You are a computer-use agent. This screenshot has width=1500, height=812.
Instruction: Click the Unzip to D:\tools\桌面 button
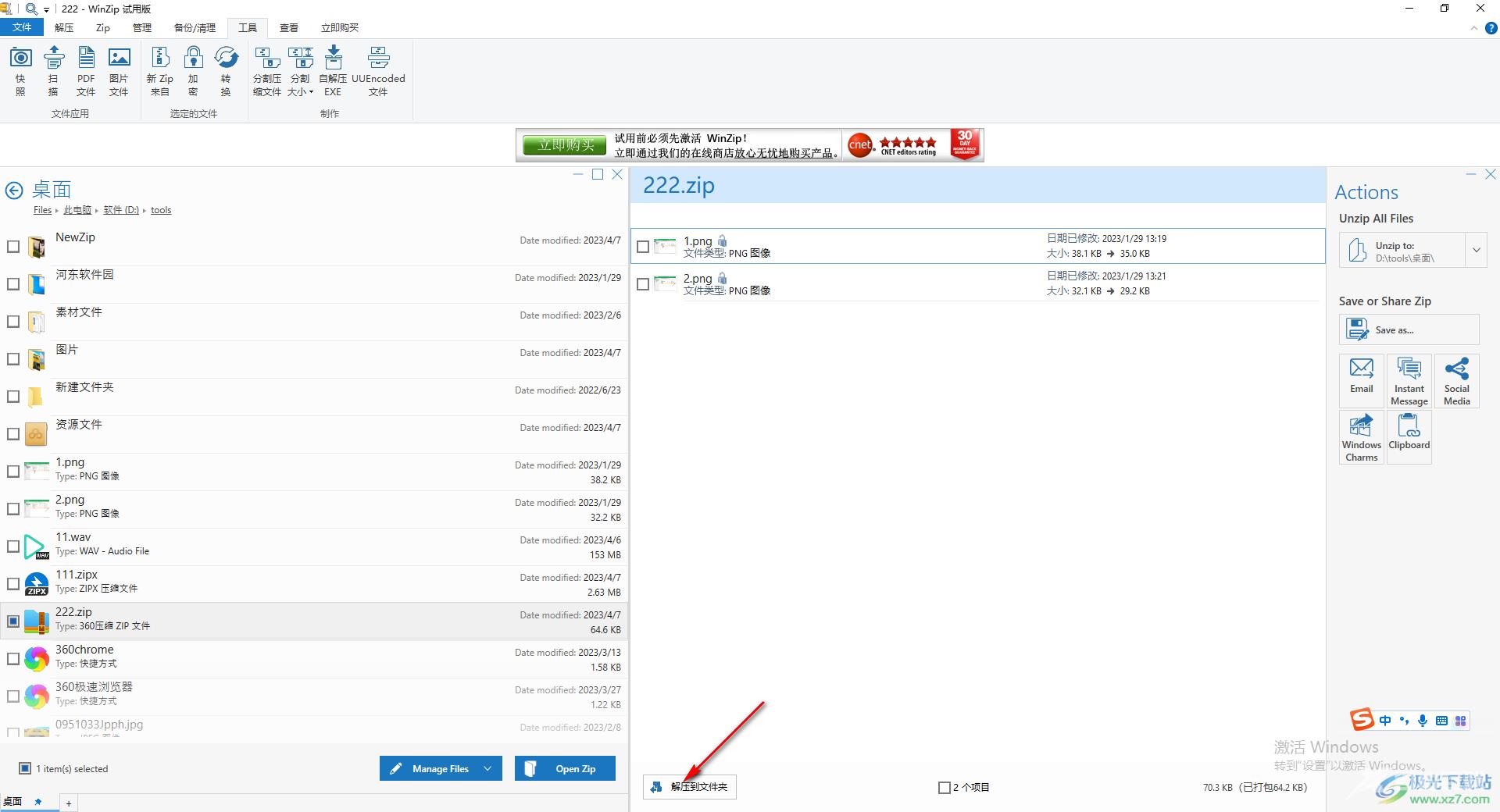coord(1402,251)
